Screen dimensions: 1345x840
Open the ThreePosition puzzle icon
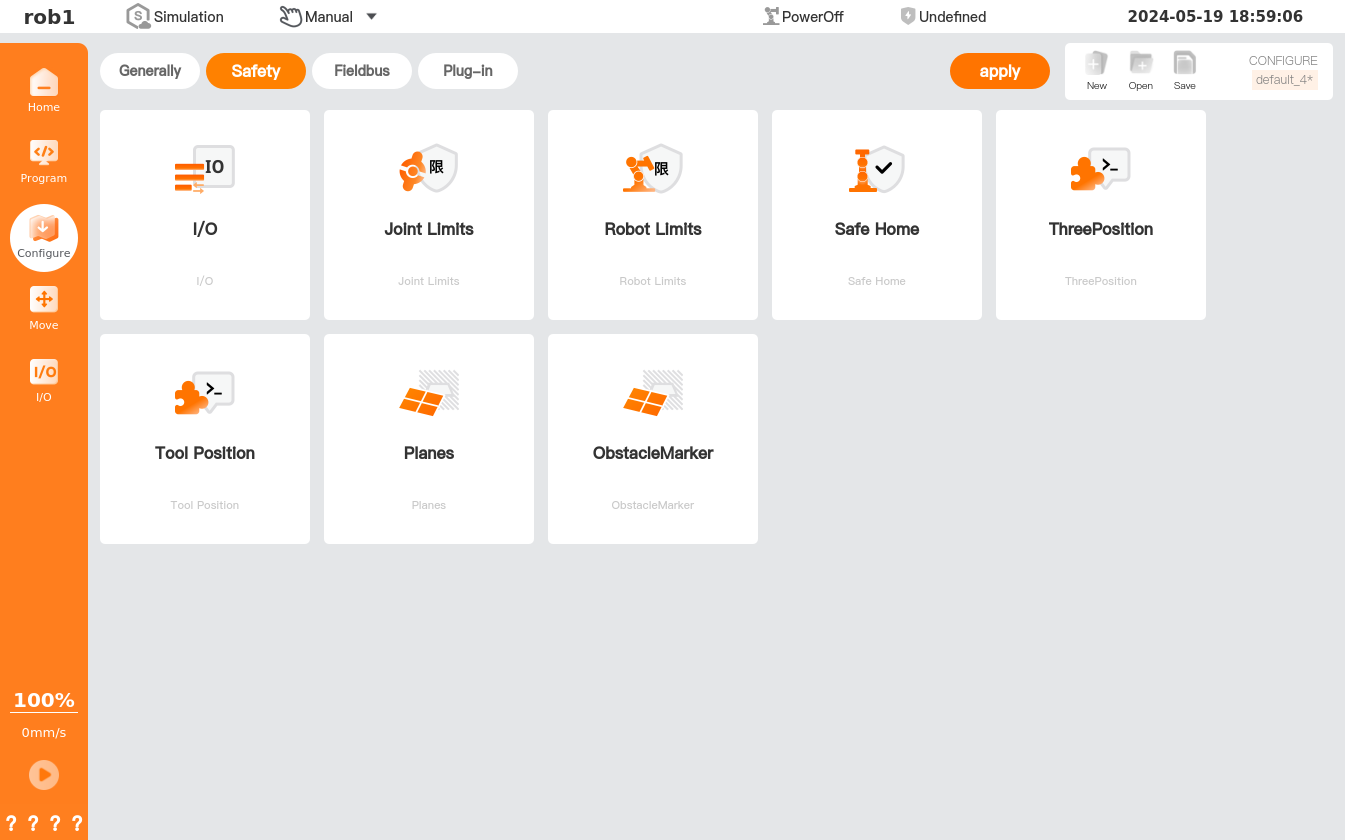coord(1101,169)
